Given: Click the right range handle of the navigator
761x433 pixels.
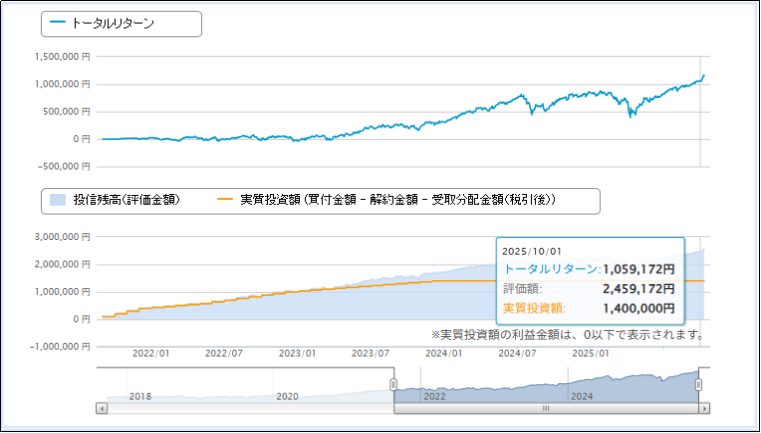Looking at the screenshot, I should pos(700,385).
